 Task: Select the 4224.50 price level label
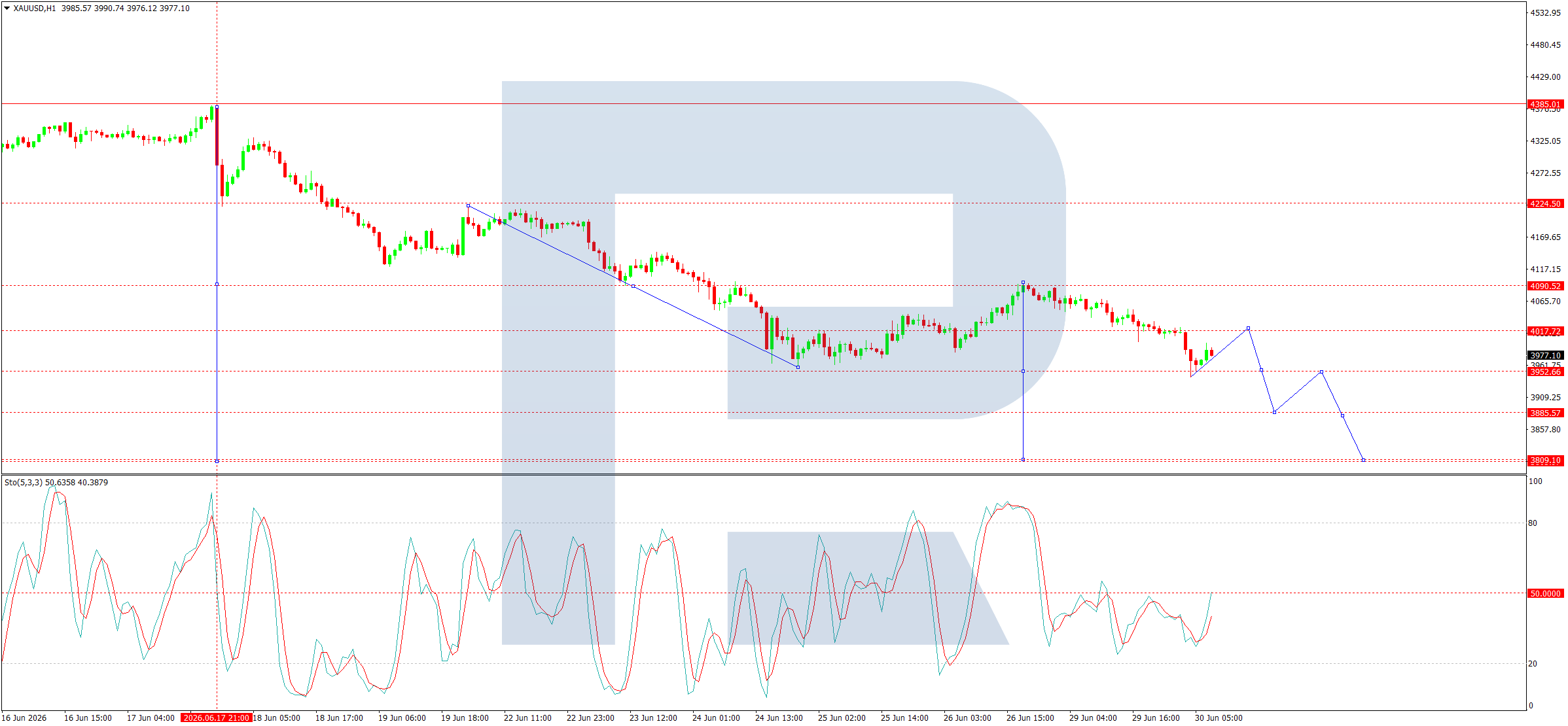1546,203
